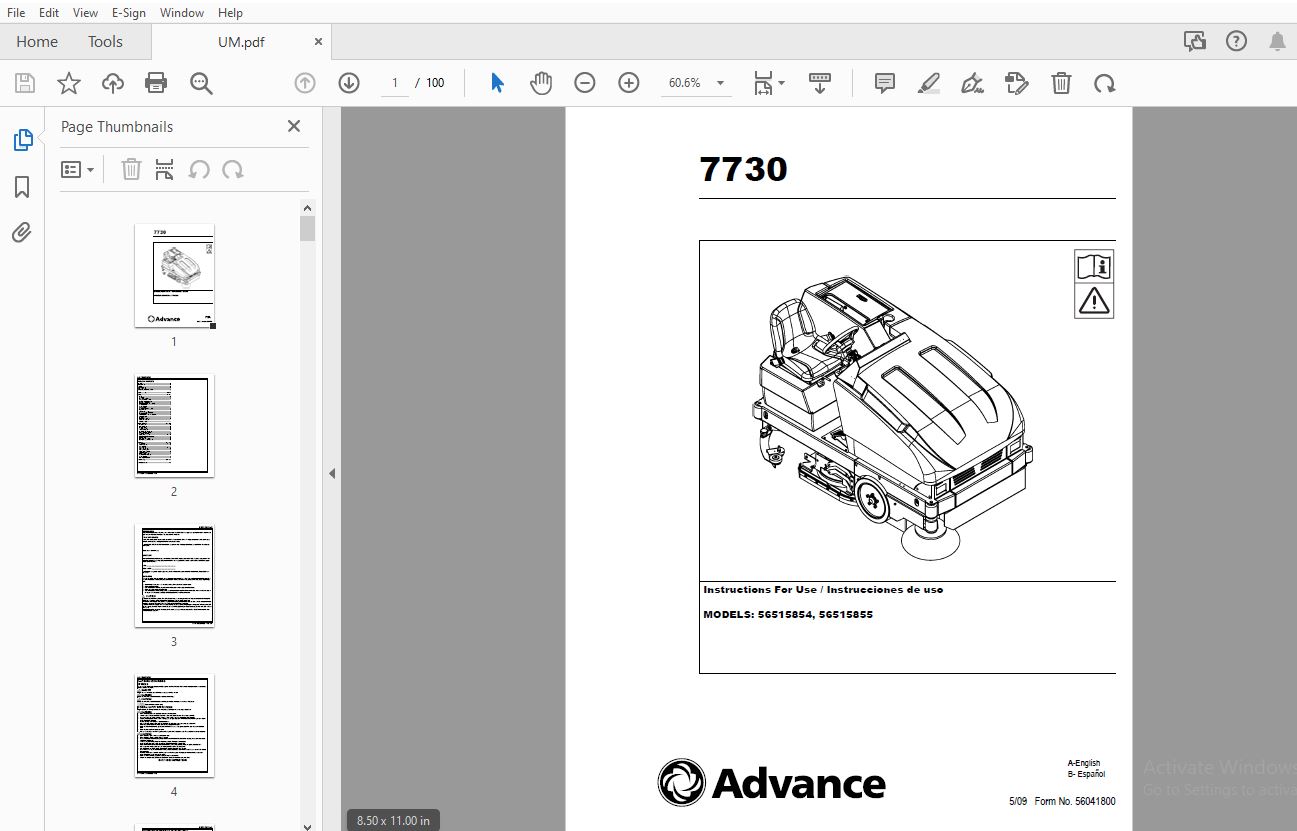This screenshot has width=1297, height=831.
Task: Click the edit page stamp icon
Action: pos(1017,83)
